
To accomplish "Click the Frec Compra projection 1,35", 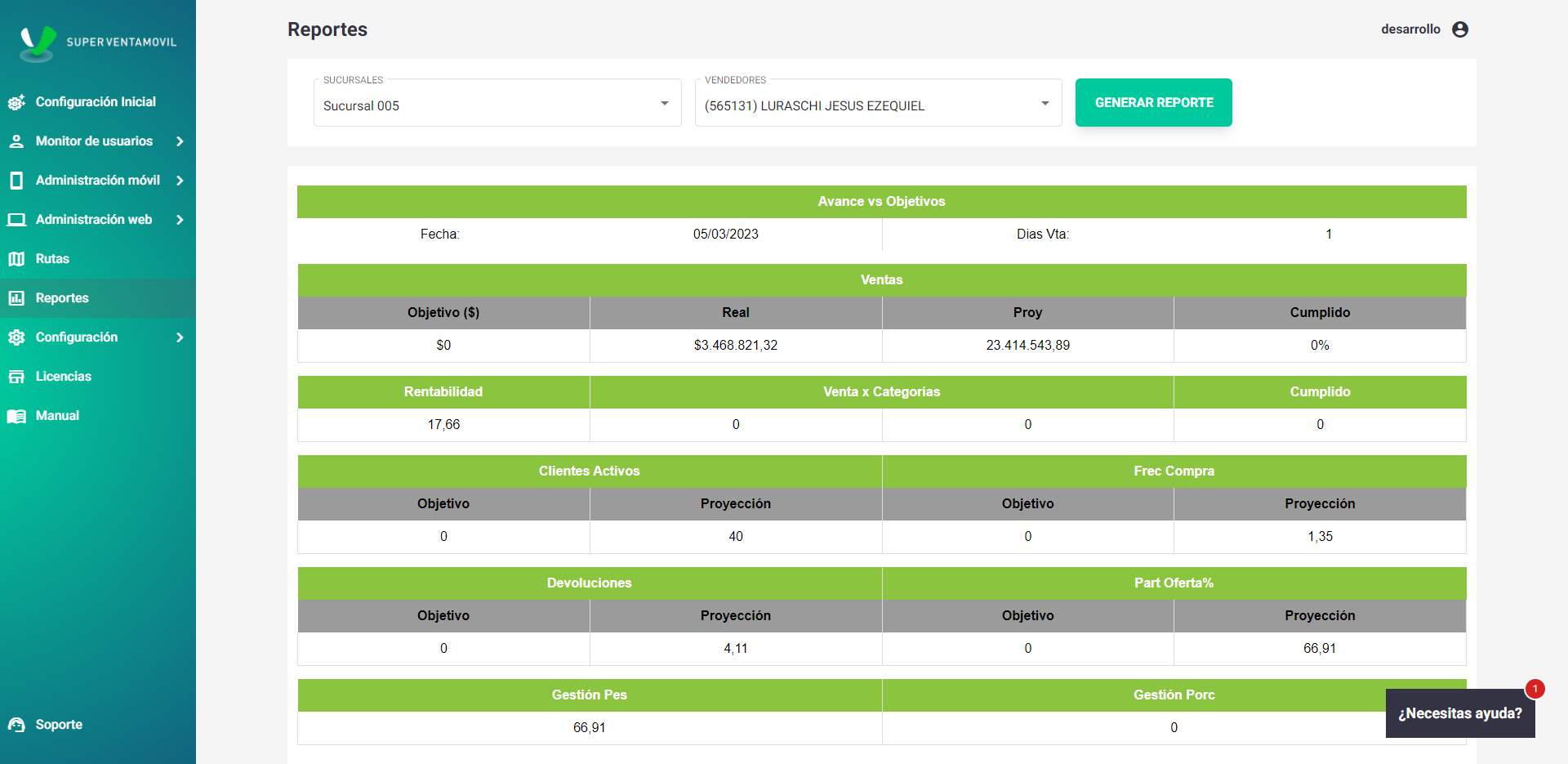I will click(1321, 537).
